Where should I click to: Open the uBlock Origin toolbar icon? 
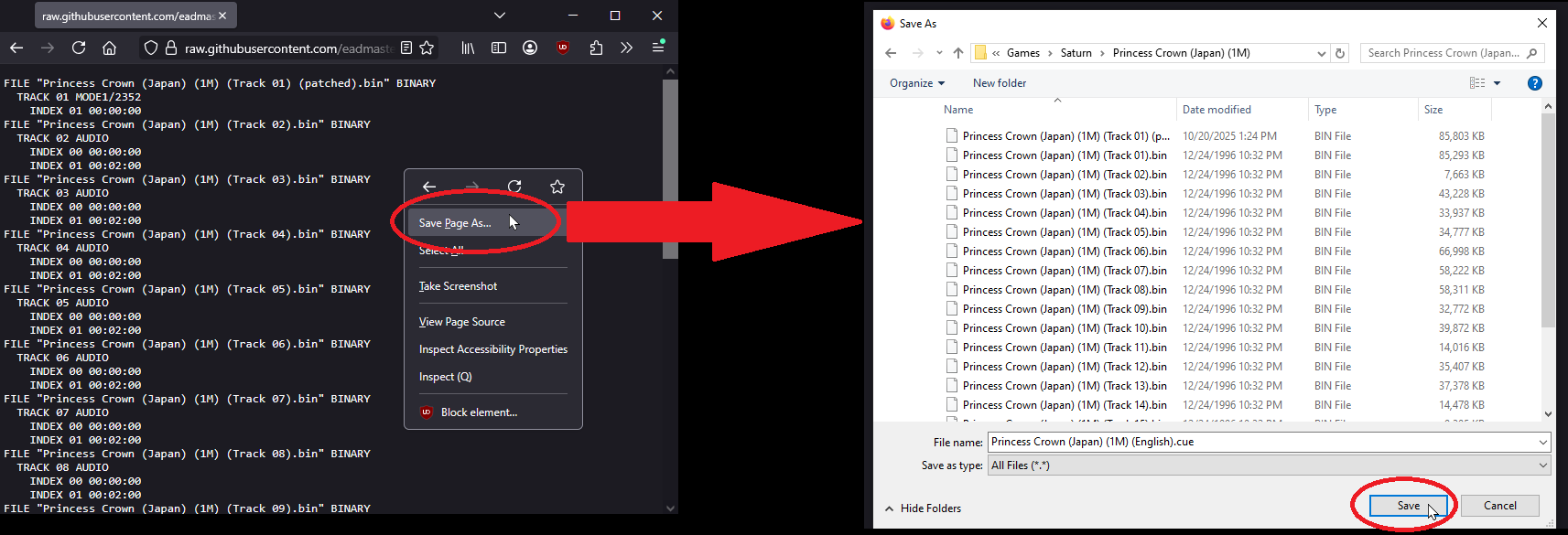(563, 48)
